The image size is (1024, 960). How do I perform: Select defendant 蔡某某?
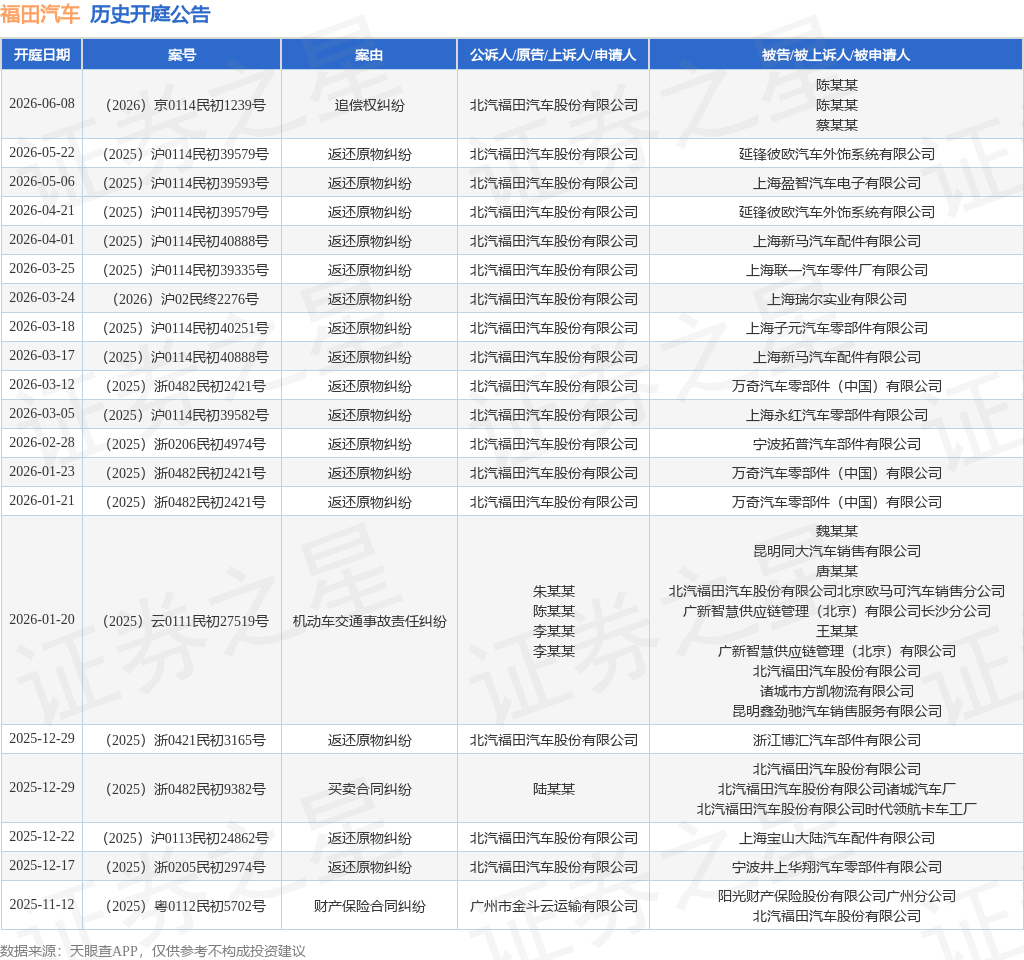837,125
